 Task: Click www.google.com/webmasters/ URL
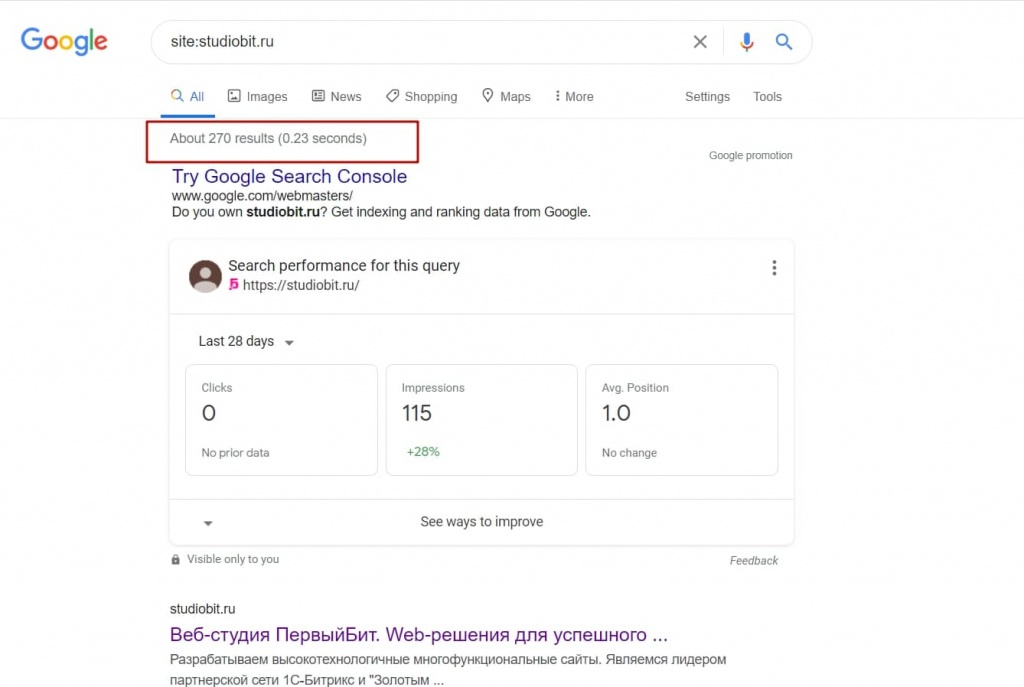[262, 195]
